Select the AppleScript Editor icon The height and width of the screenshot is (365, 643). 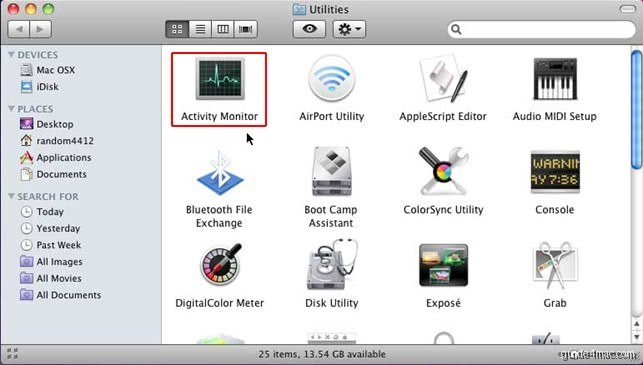[443, 79]
